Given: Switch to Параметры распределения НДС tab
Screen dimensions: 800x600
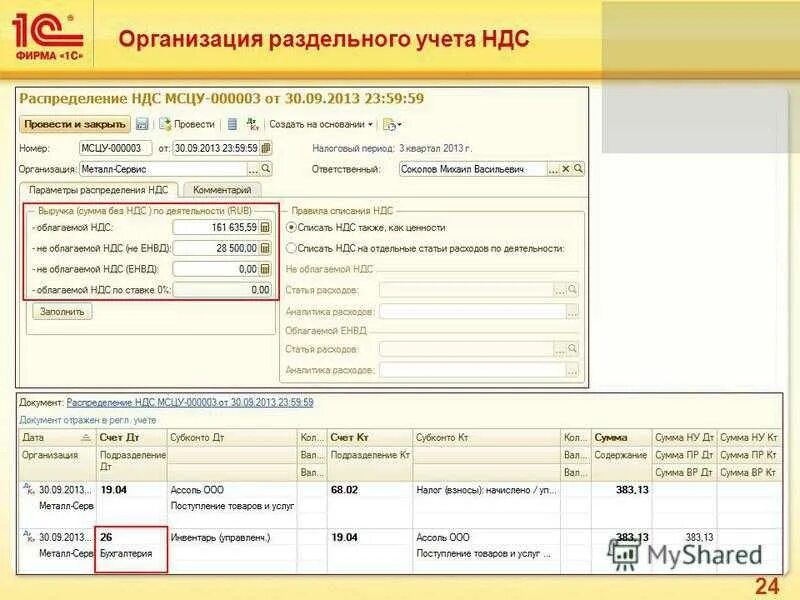Looking at the screenshot, I should 98,190.
